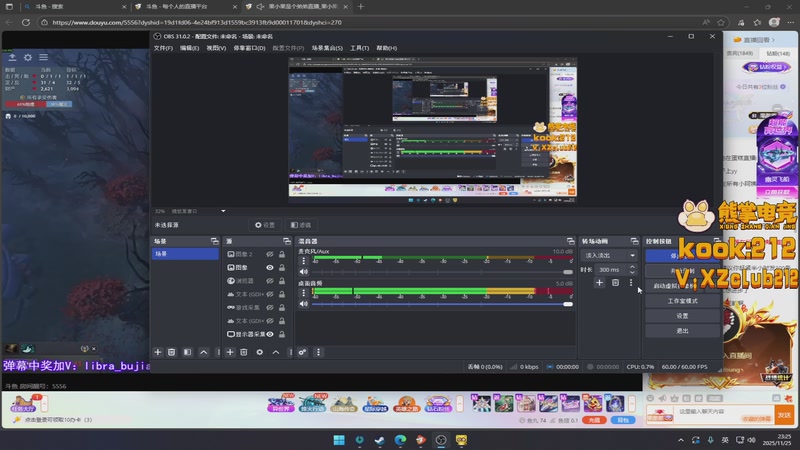Image resolution: width=800 pixels, height=450 pixels.
Task: Open transition three-dot properties menu
Action: point(631,283)
